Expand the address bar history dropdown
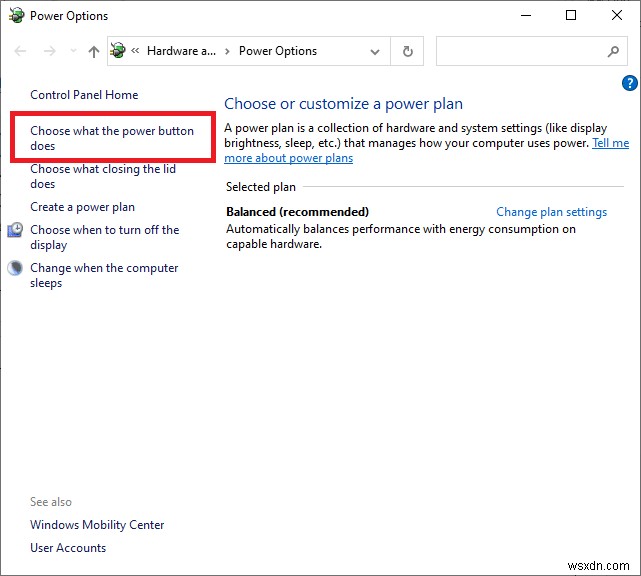 (x=375, y=51)
